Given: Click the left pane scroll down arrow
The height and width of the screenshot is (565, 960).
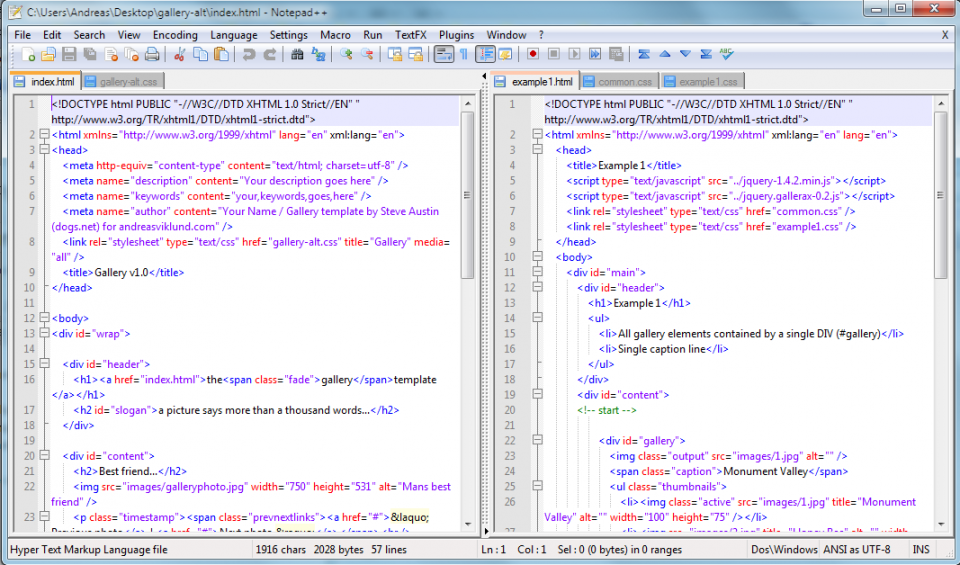Looking at the screenshot, I should tap(468, 525).
